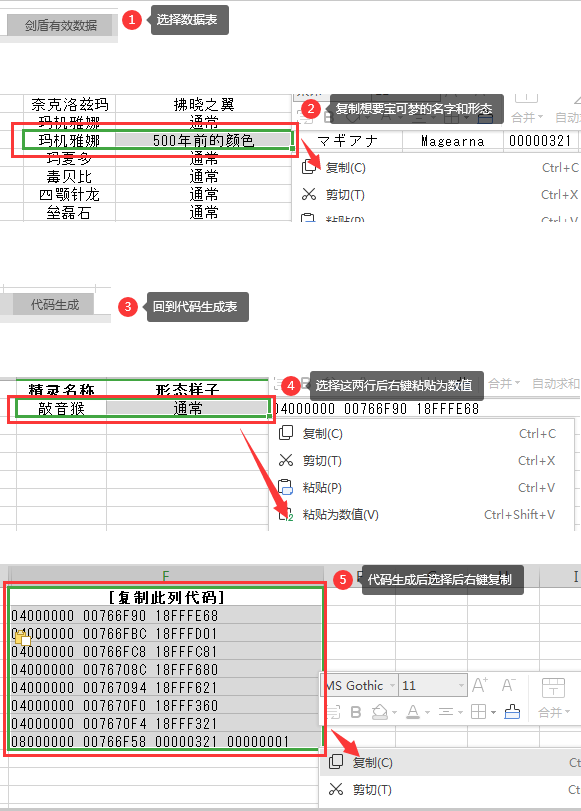This screenshot has height=811, width=581.
Task: Click the Bold B icon in mini toolbar
Action: tap(355, 712)
